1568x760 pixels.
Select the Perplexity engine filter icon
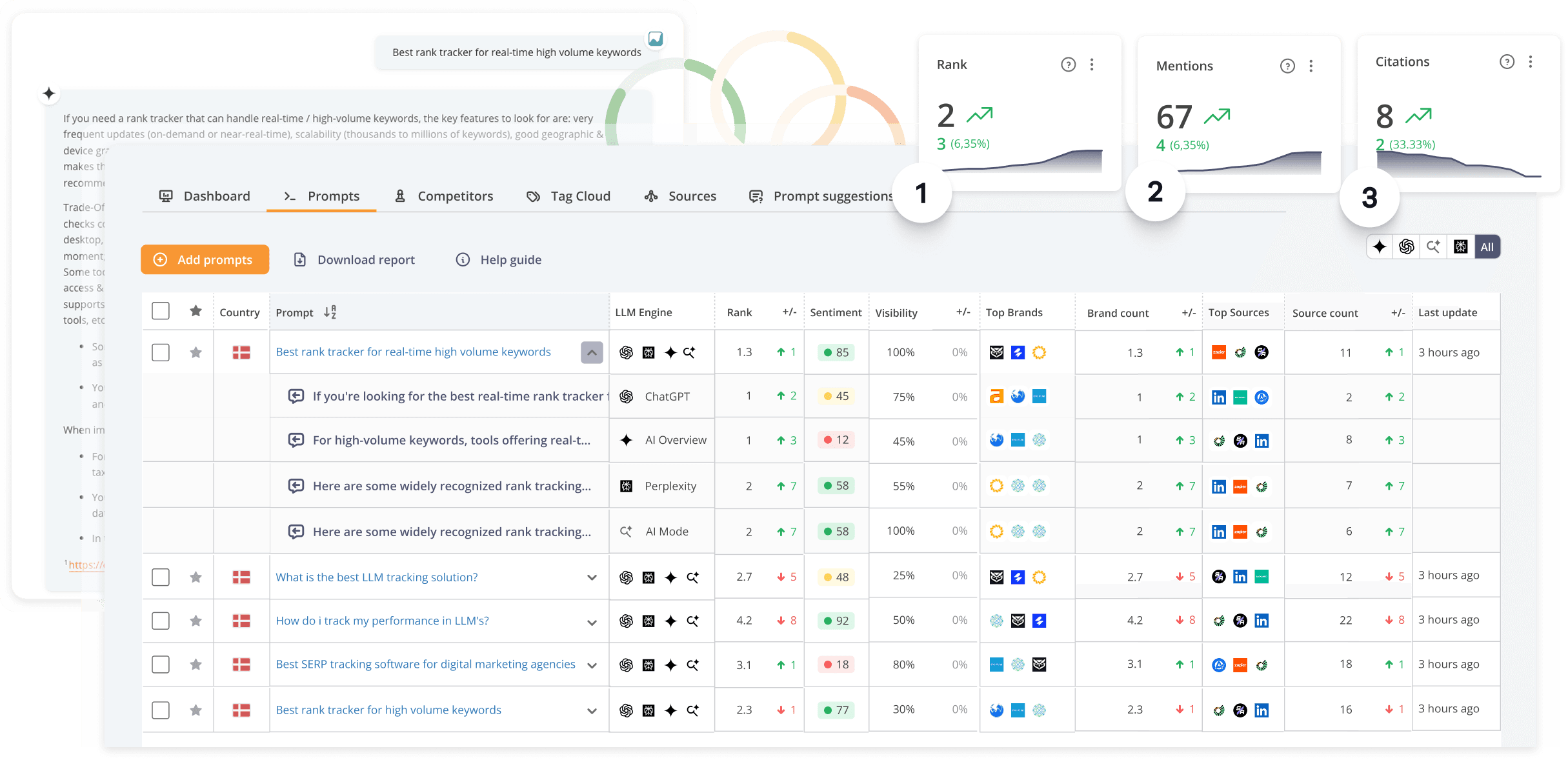tap(1460, 247)
